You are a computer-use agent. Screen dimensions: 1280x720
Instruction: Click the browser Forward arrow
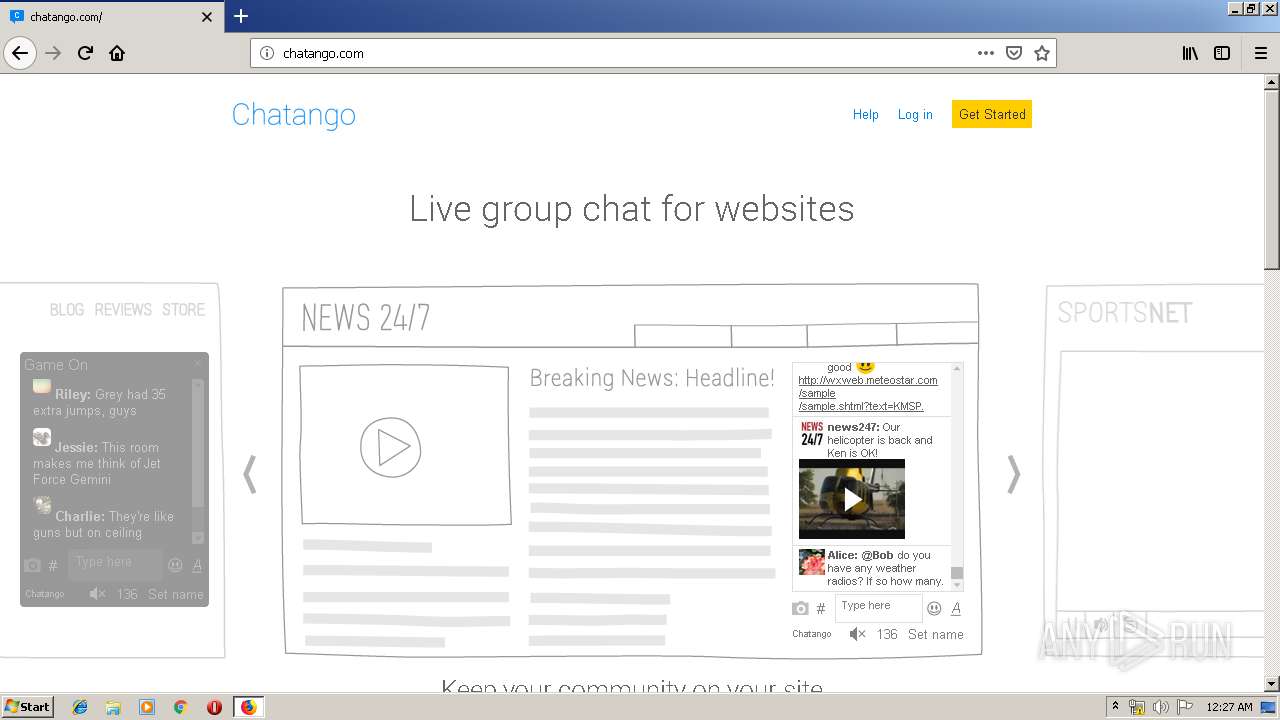[x=54, y=53]
